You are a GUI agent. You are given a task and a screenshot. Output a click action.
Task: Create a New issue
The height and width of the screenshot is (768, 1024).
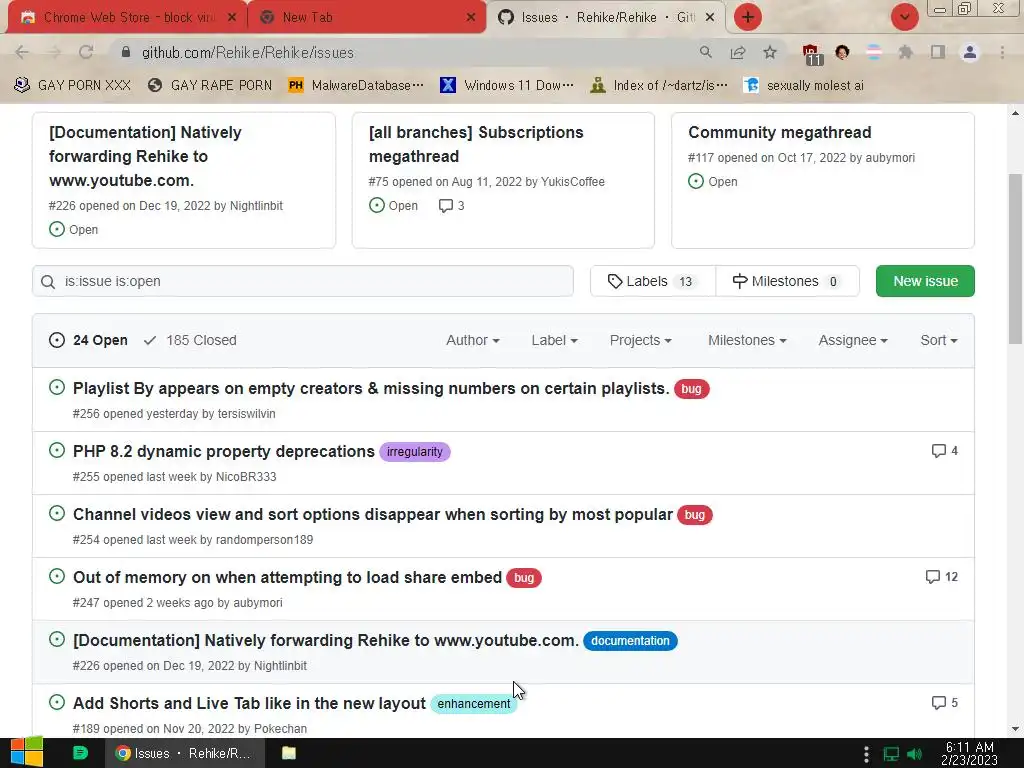click(925, 281)
